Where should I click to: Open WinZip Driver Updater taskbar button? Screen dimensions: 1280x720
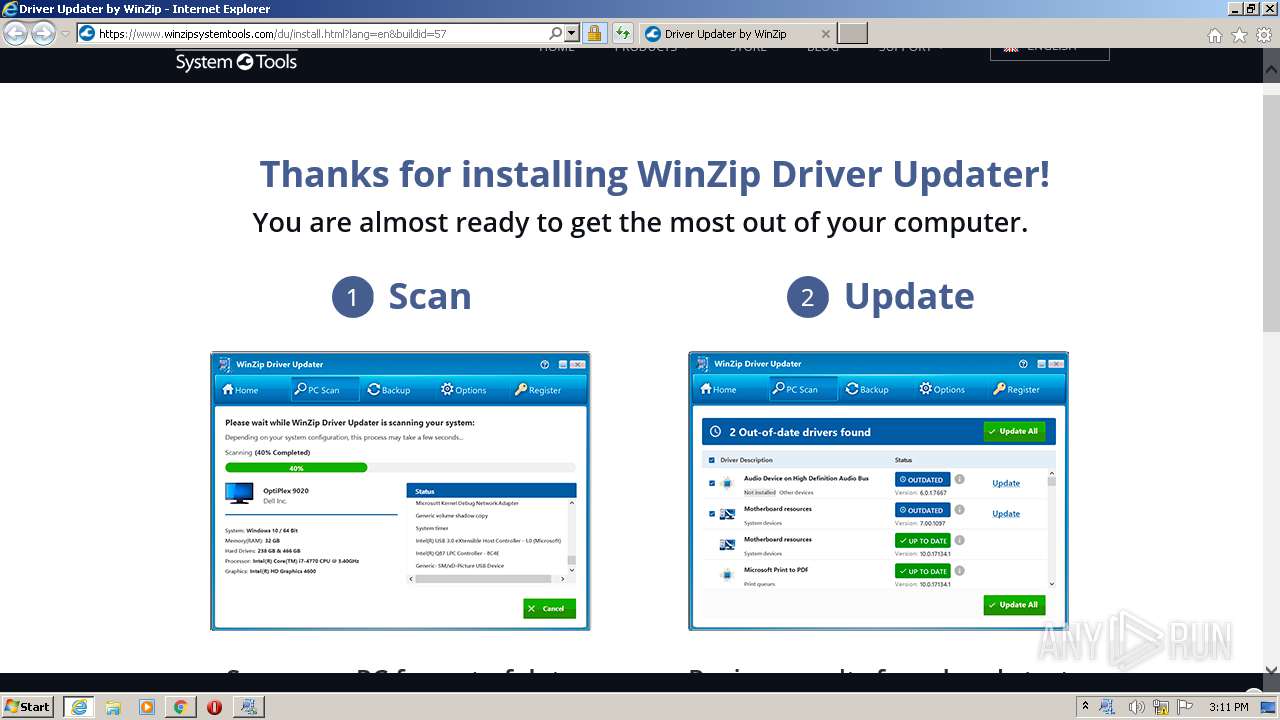[x=249, y=707]
